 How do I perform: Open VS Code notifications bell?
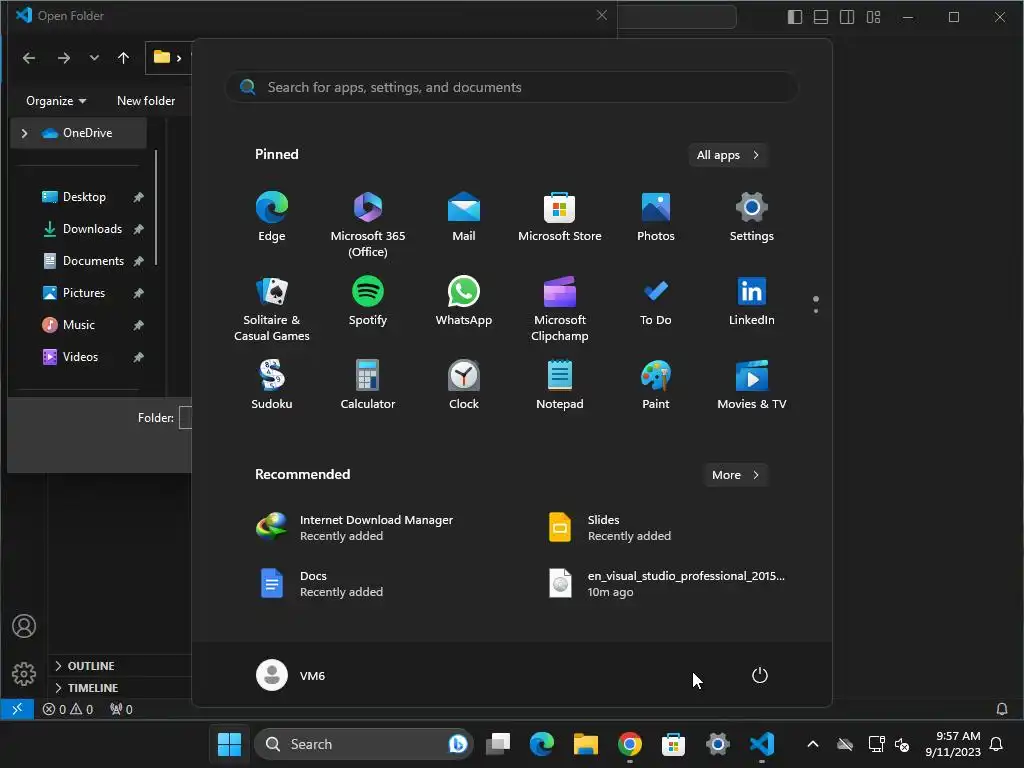coord(1001,709)
